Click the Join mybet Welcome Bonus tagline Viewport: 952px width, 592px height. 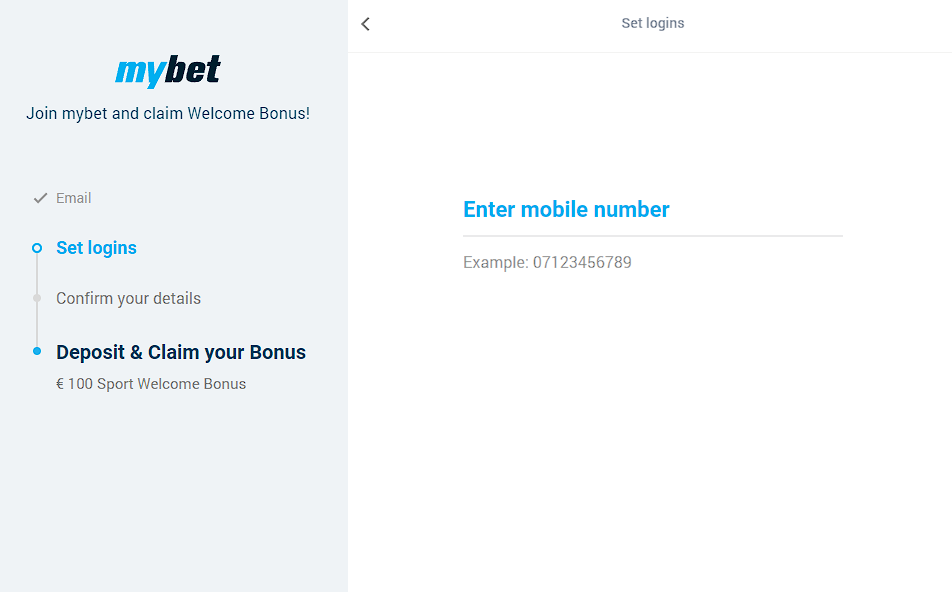[x=168, y=114]
